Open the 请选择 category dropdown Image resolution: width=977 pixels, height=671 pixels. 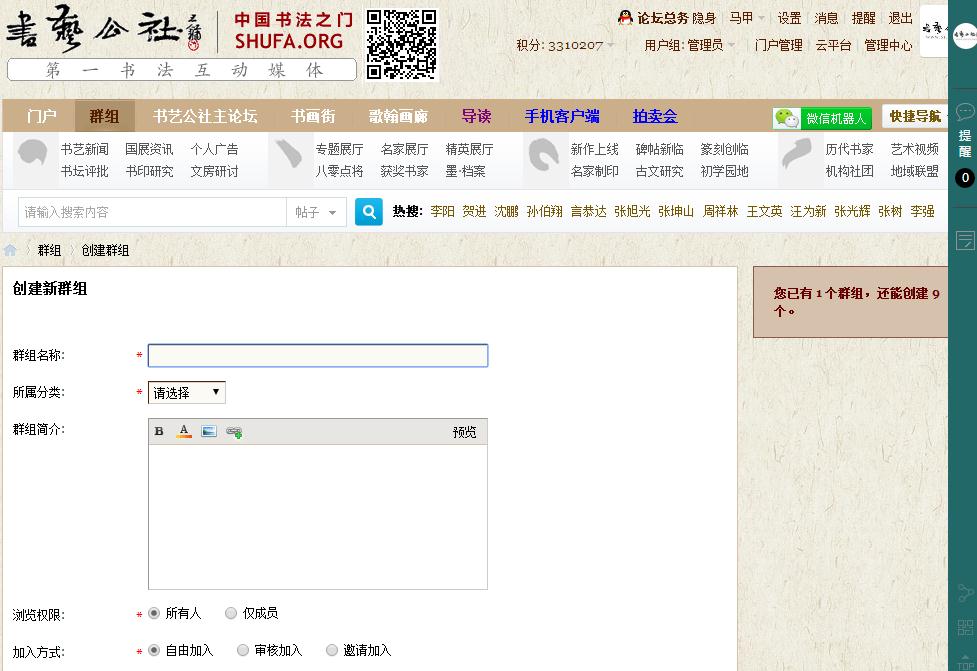tap(187, 393)
